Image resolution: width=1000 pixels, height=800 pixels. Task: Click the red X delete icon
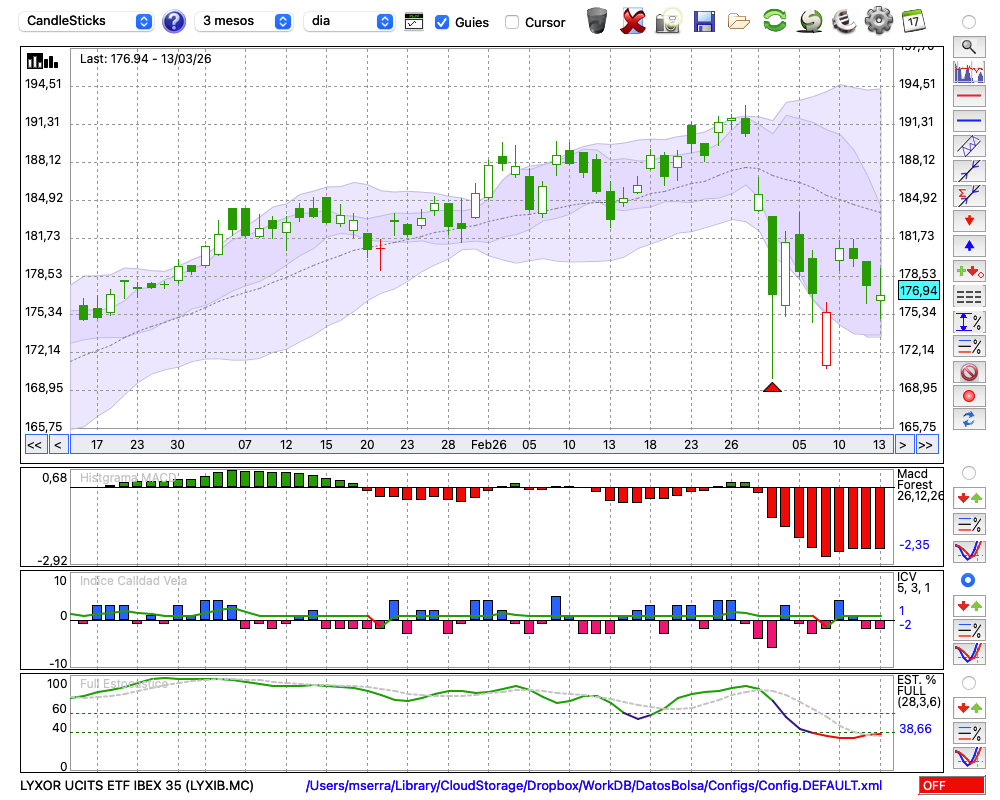coord(633,21)
